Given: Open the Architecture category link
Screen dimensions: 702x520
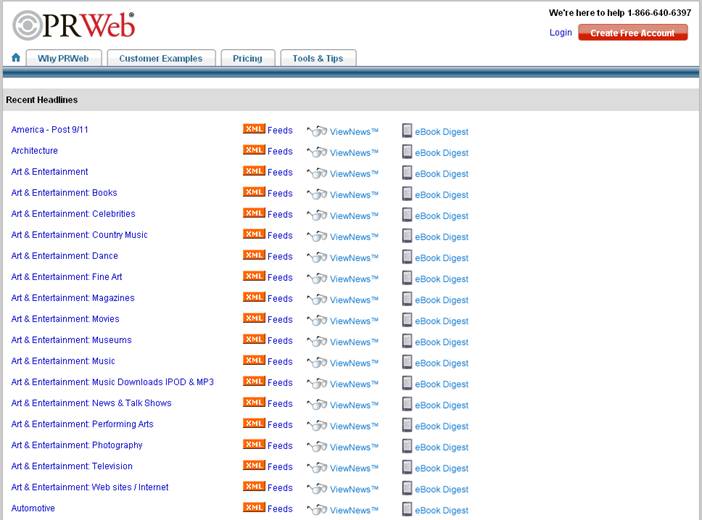Looking at the screenshot, I should pos(34,150).
